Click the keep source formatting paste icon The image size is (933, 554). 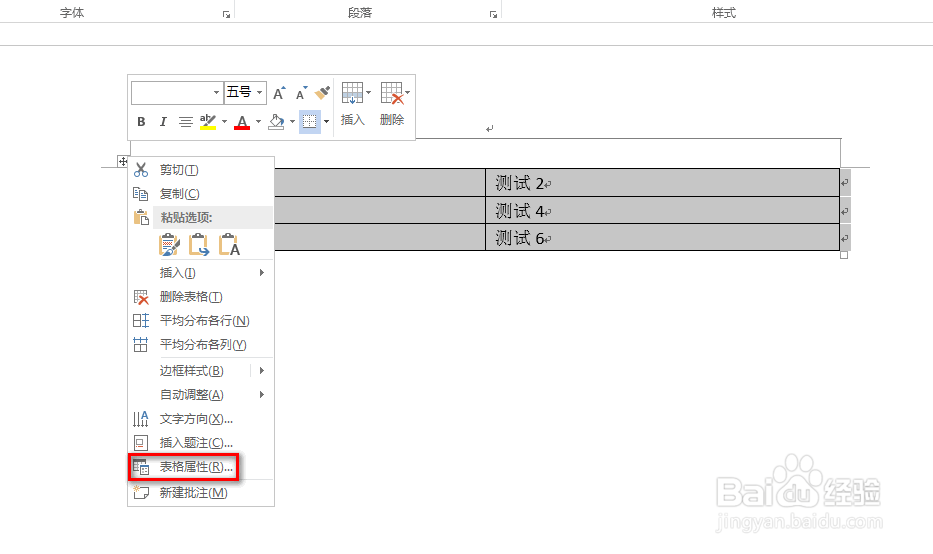pyautogui.click(x=170, y=245)
